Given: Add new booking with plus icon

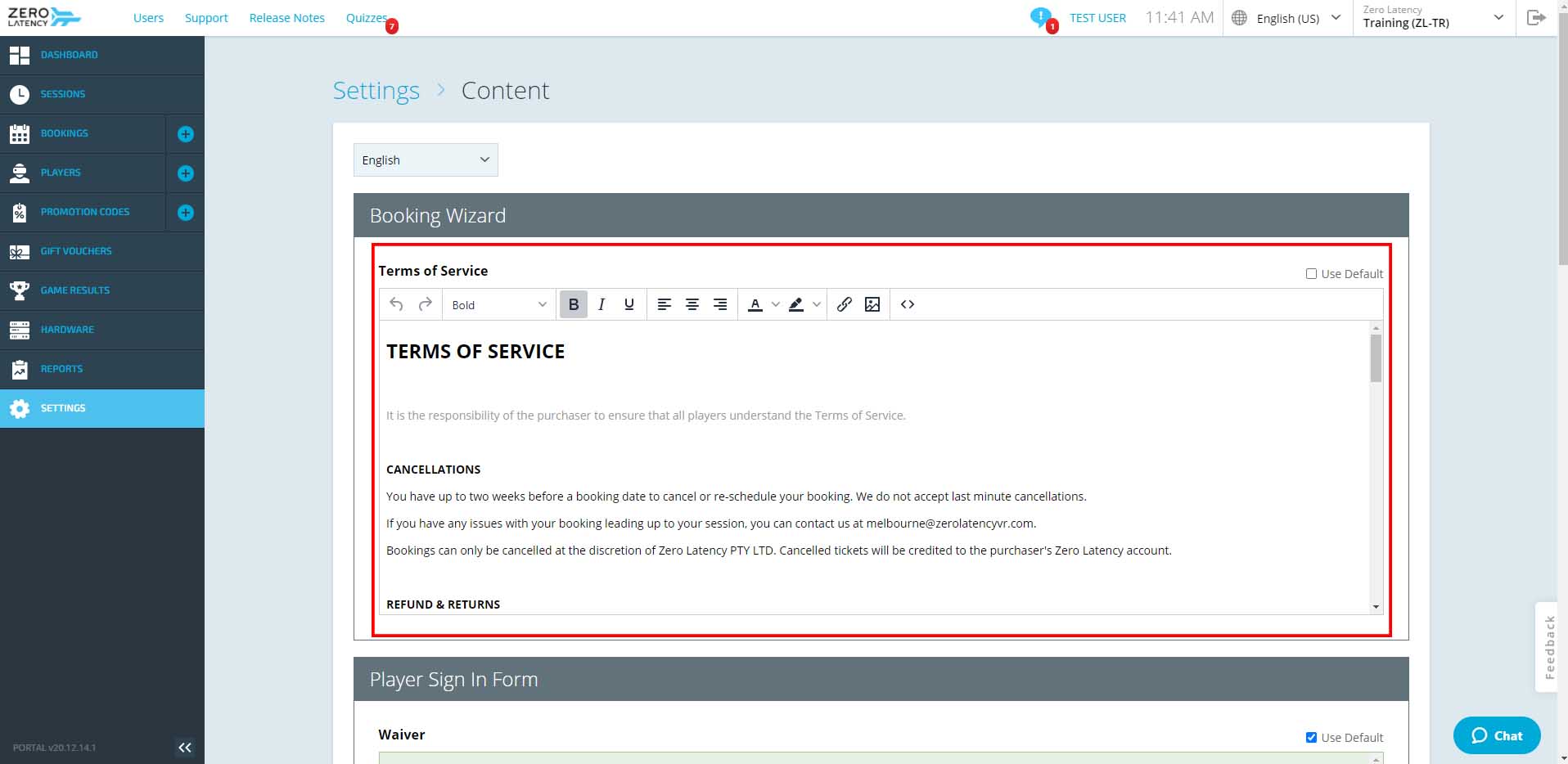Looking at the screenshot, I should point(186,134).
